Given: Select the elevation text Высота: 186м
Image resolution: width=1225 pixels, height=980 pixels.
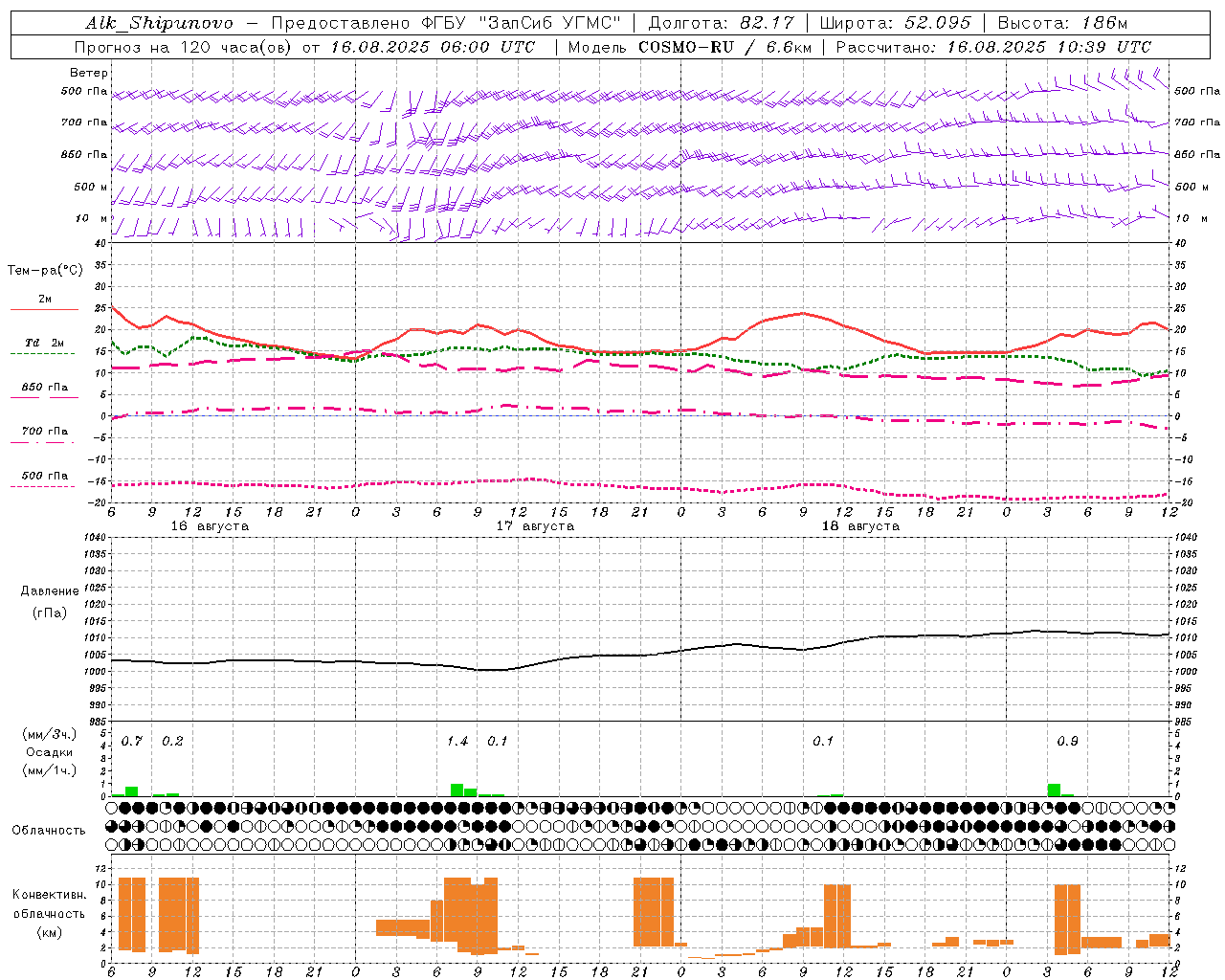Looking at the screenshot, I should click(x=1062, y=23).
